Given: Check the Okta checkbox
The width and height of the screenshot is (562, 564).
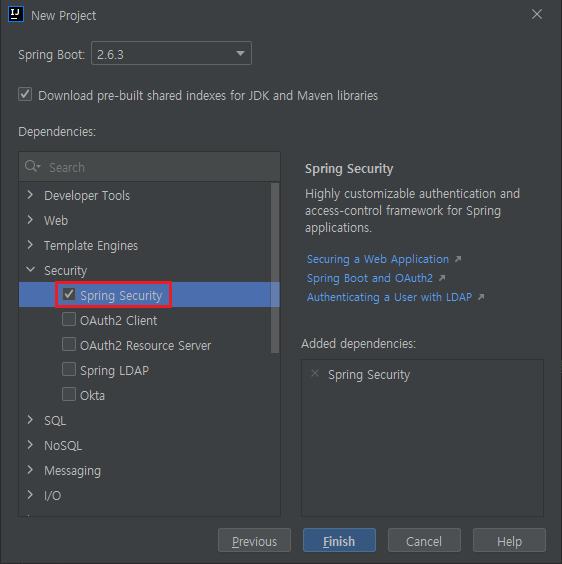Looking at the screenshot, I should (x=69, y=394).
